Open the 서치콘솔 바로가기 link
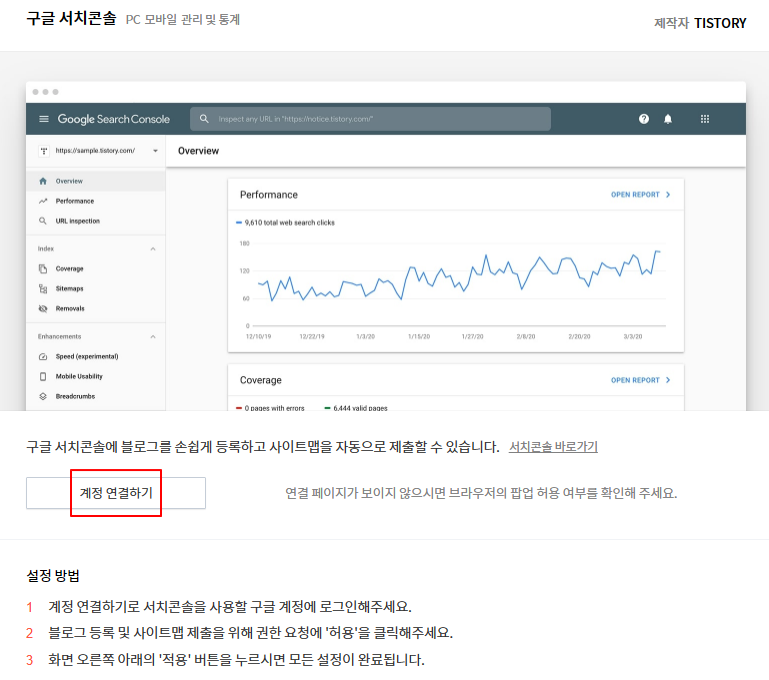This screenshot has height=680, width=769. tap(553, 447)
